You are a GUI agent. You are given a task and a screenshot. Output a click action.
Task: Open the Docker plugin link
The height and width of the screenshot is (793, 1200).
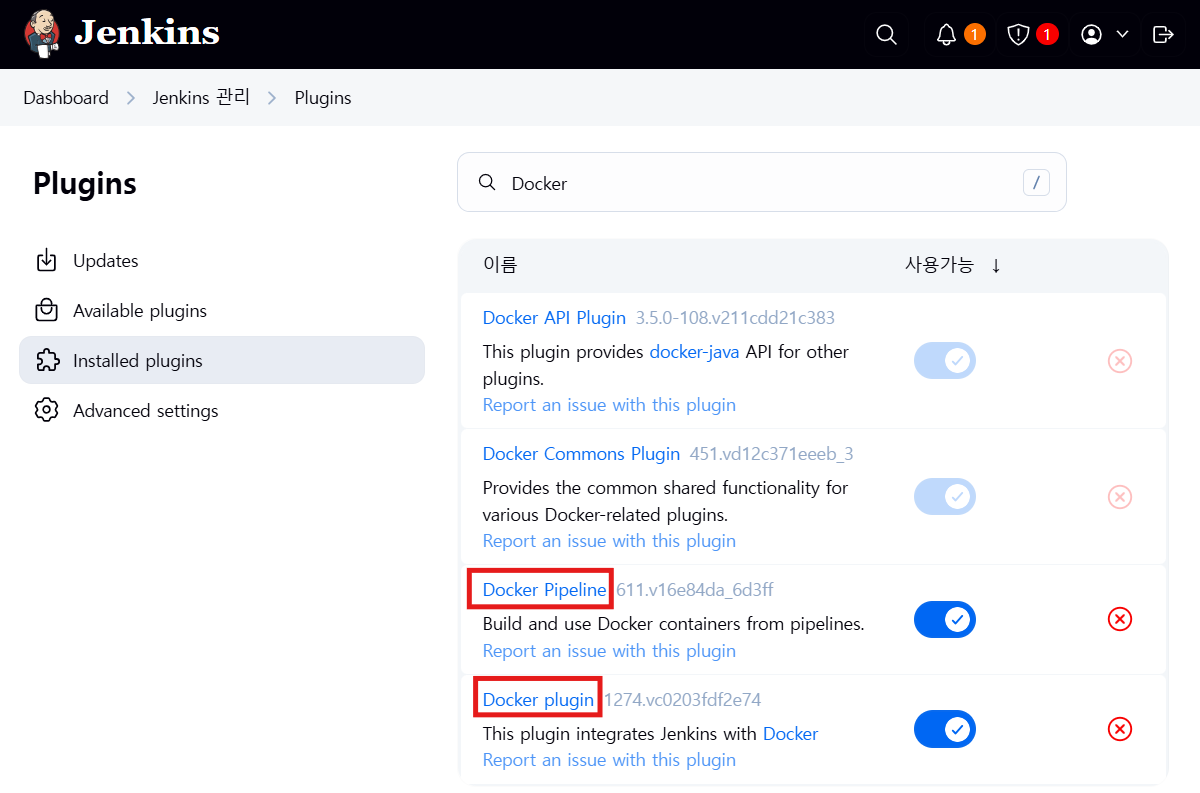[x=538, y=700]
